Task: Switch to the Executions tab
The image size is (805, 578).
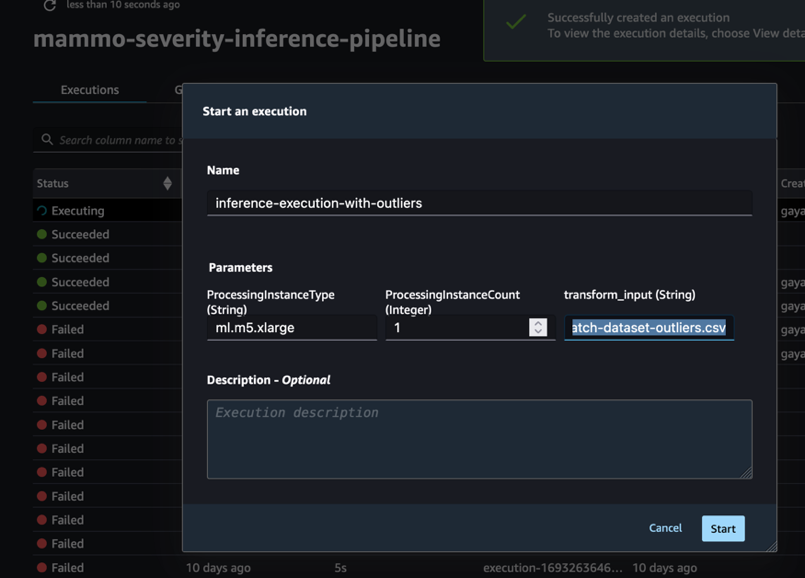Action: coord(90,90)
